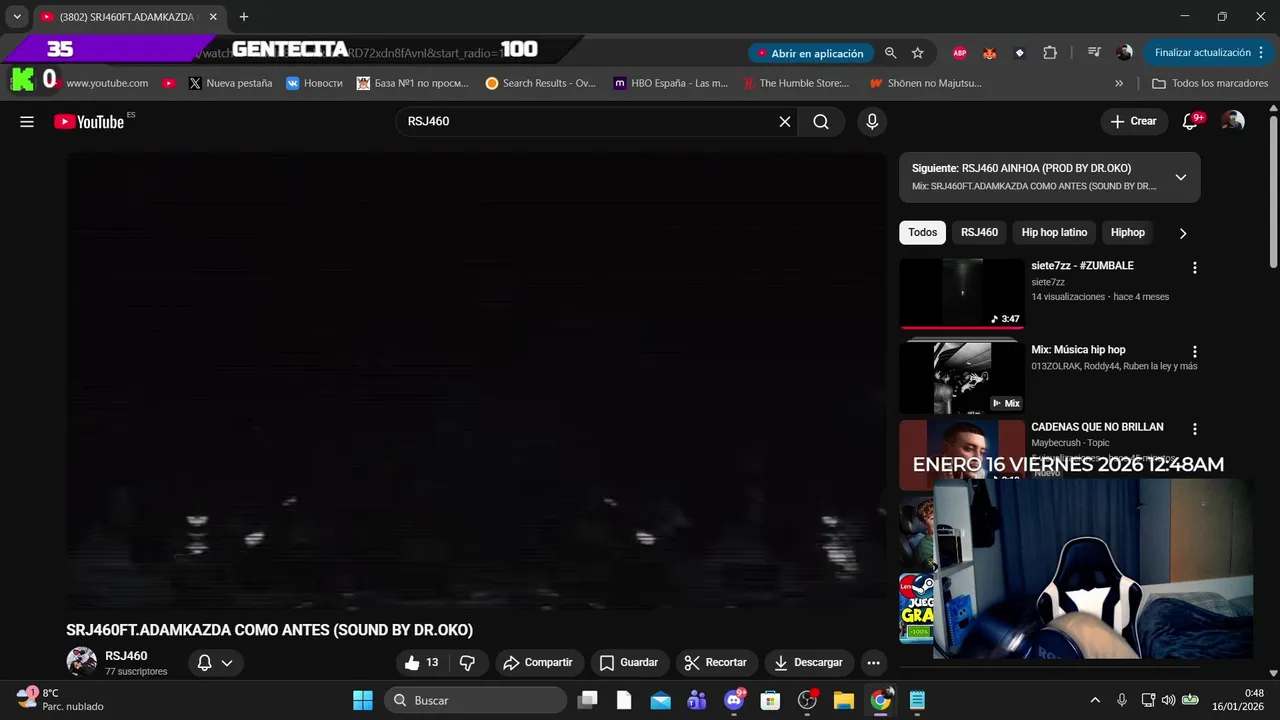The width and height of the screenshot is (1280, 720).
Task: Like the video with thumbs up
Action: pos(421,662)
